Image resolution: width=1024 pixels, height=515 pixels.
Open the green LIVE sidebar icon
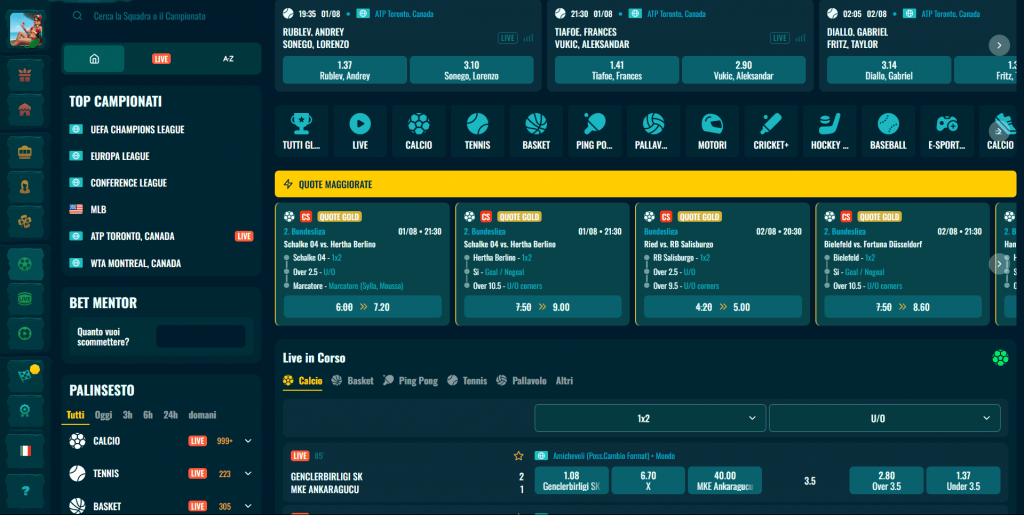(x=25, y=299)
